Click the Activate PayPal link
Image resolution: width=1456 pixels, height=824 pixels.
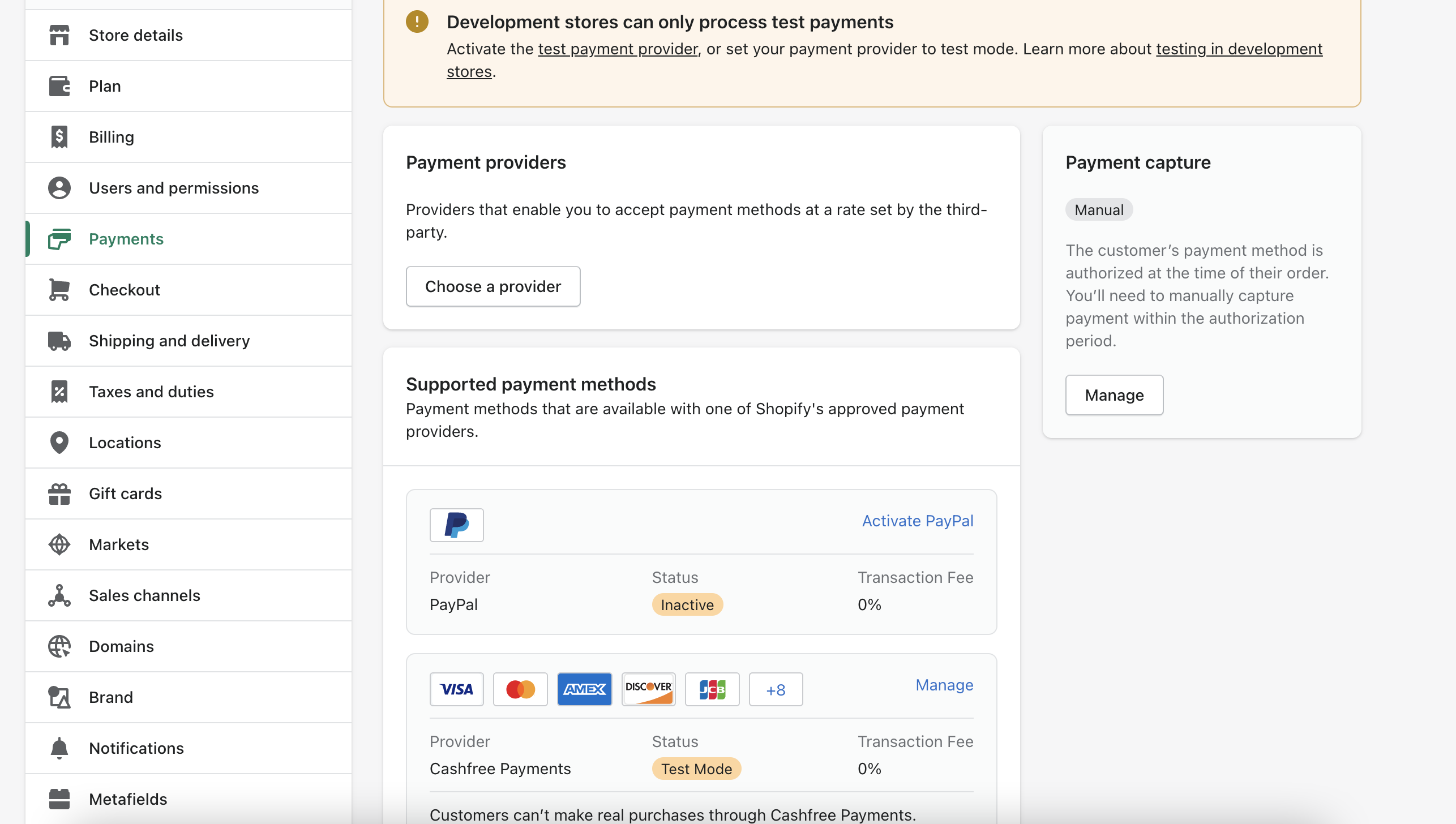tap(917, 520)
